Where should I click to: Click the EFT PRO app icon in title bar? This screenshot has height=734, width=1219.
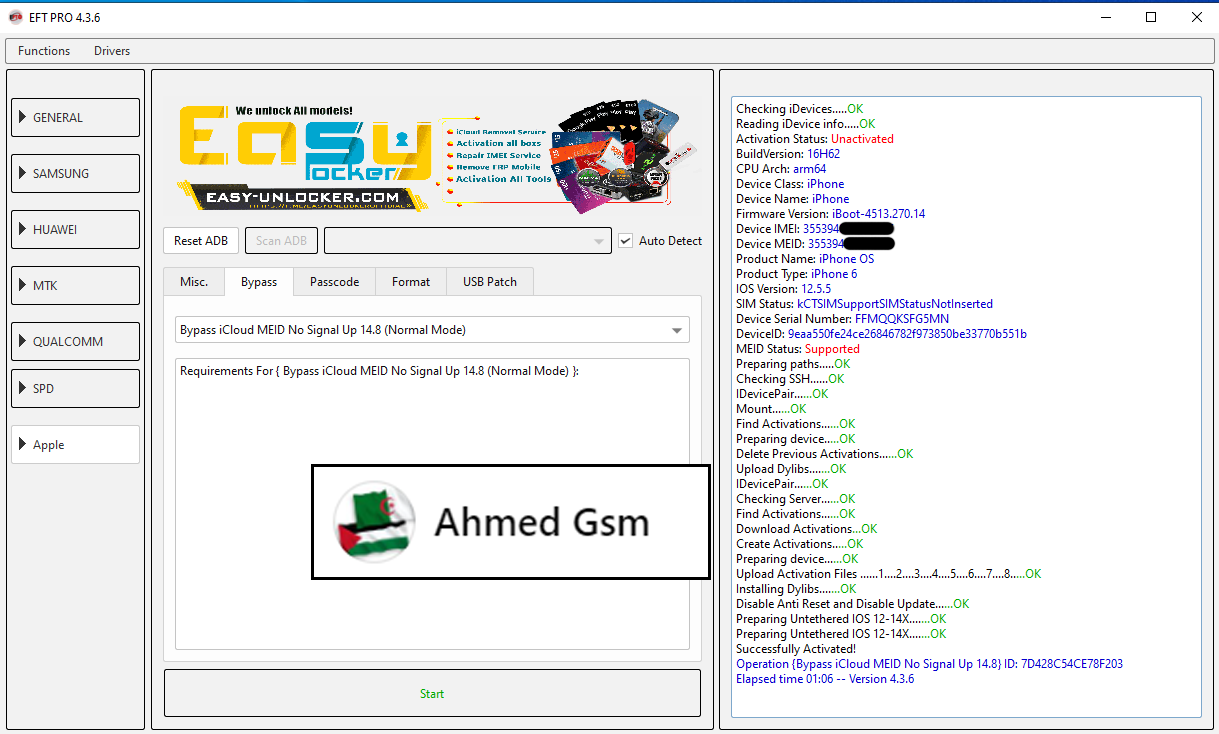pyautogui.click(x=16, y=17)
